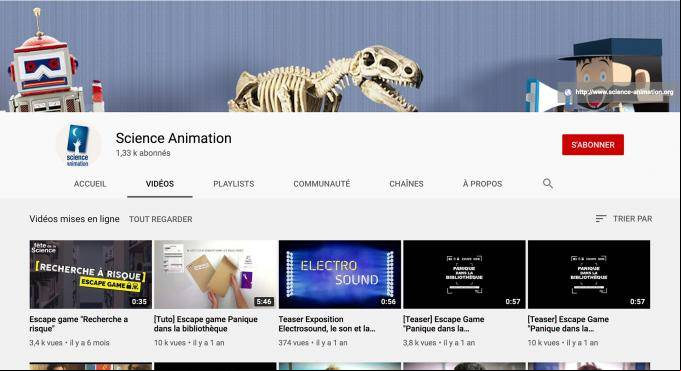Click the 1,33 k abonnés subscriber count
Image resolution: width=681 pixels, height=371 pixels.
143,153
